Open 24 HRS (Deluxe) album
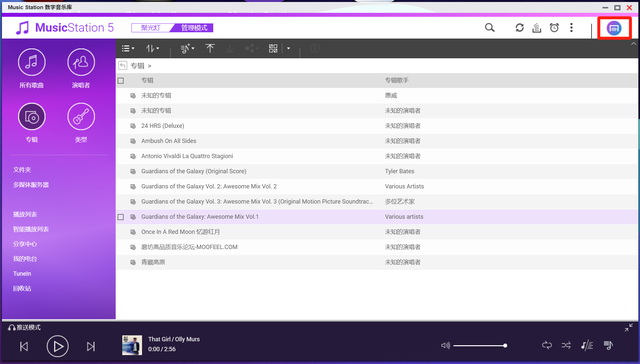Image resolution: width=640 pixels, height=364 pixels. [162, 126]
